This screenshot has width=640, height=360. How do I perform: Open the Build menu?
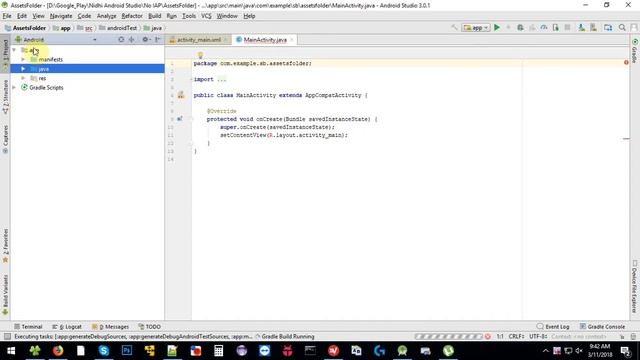154,16
